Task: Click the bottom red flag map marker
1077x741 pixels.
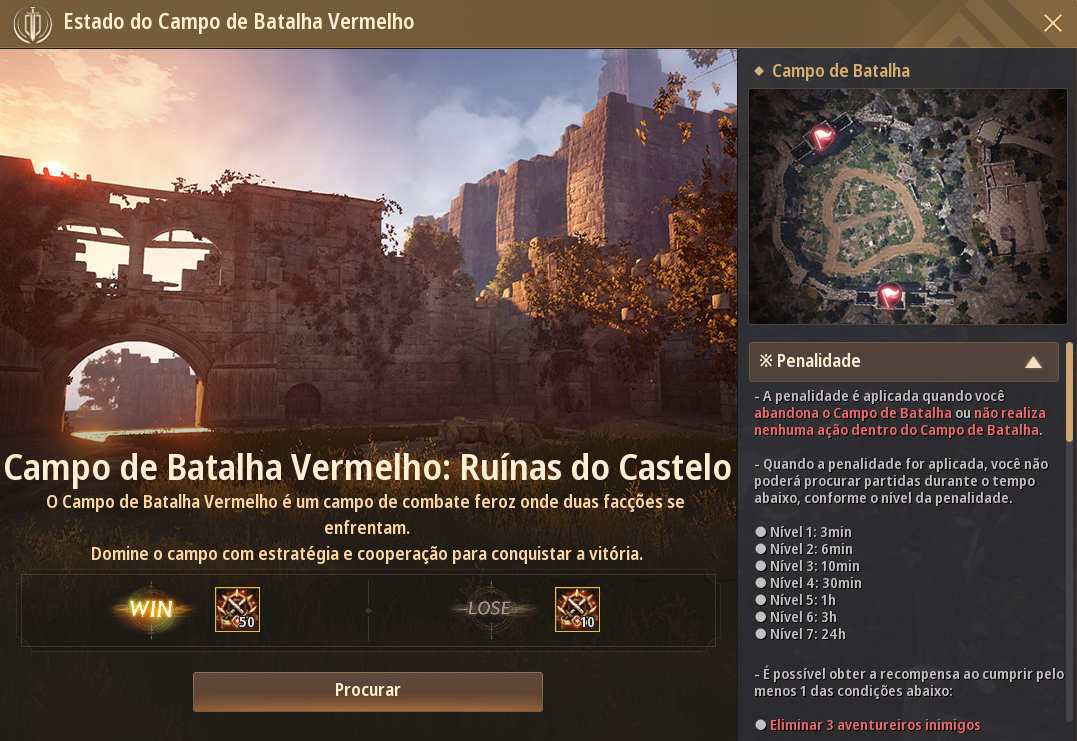Action: click(890, 296)
